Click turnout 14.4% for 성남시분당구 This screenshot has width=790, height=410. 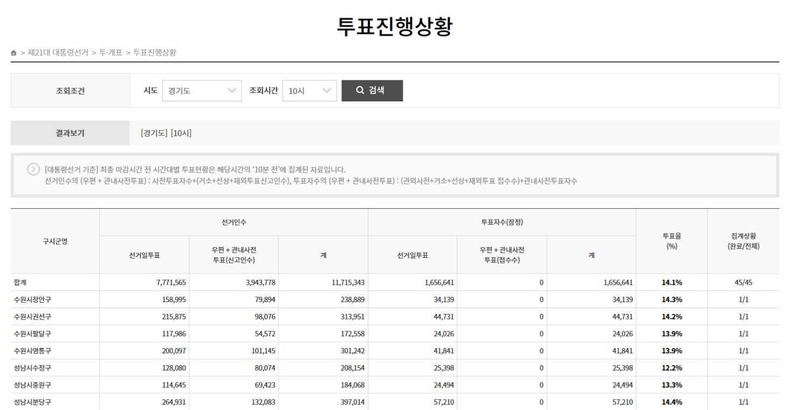click(x=672, y=402)
